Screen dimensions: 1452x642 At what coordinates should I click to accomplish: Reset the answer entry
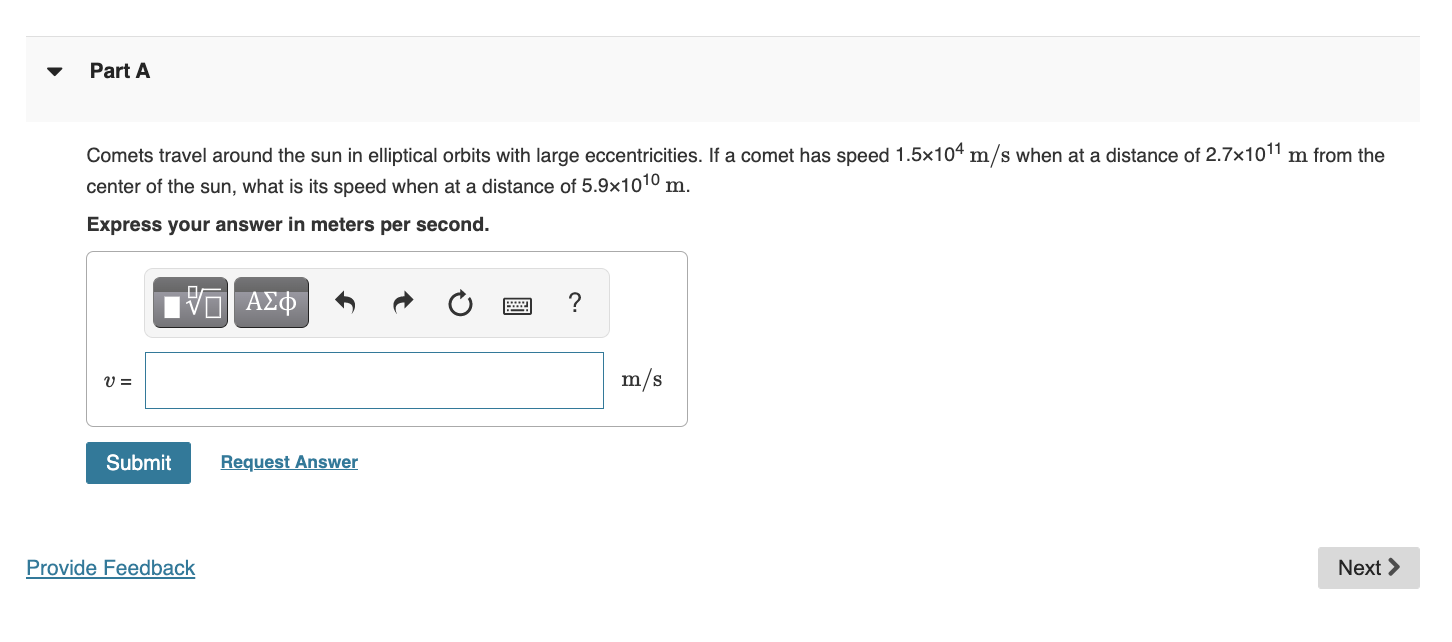[459, 303]
